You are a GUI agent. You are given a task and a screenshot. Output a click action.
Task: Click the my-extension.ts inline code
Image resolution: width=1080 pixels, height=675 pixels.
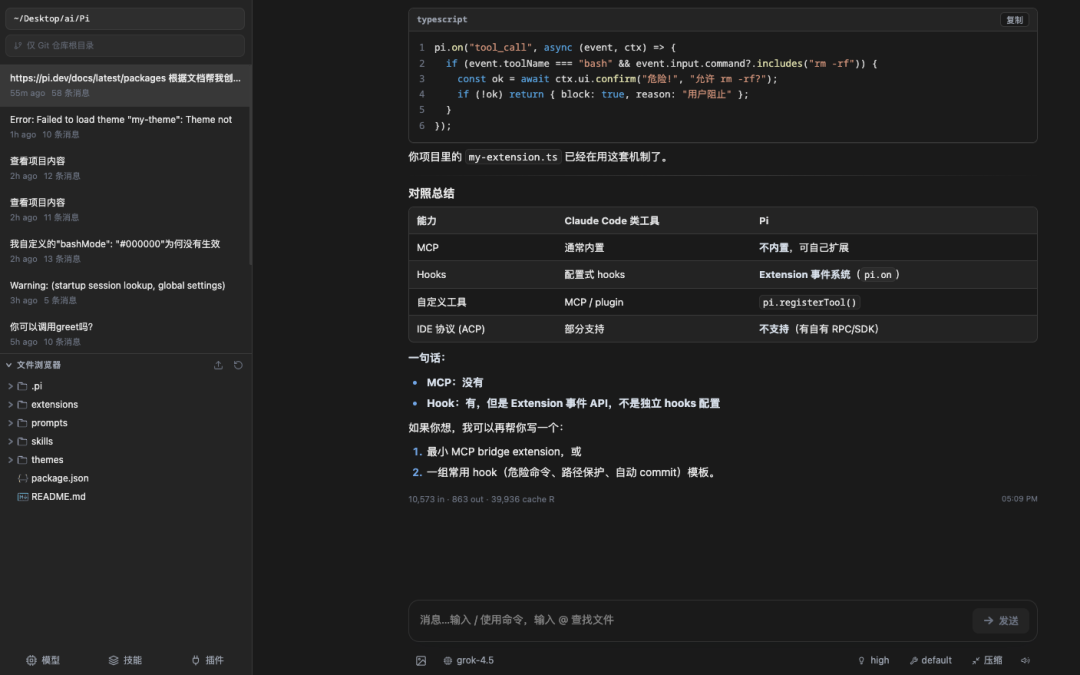(513, 157)
